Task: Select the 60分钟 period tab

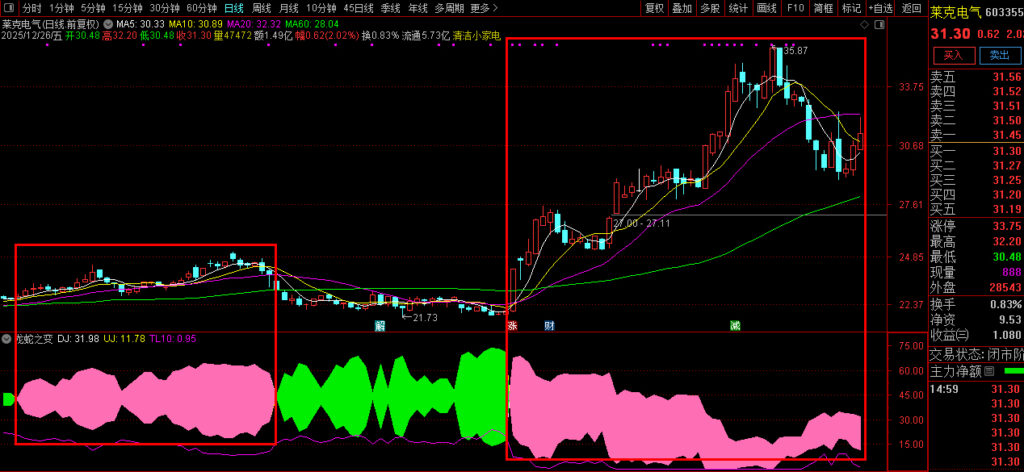Action: click(x=201, y=8)
